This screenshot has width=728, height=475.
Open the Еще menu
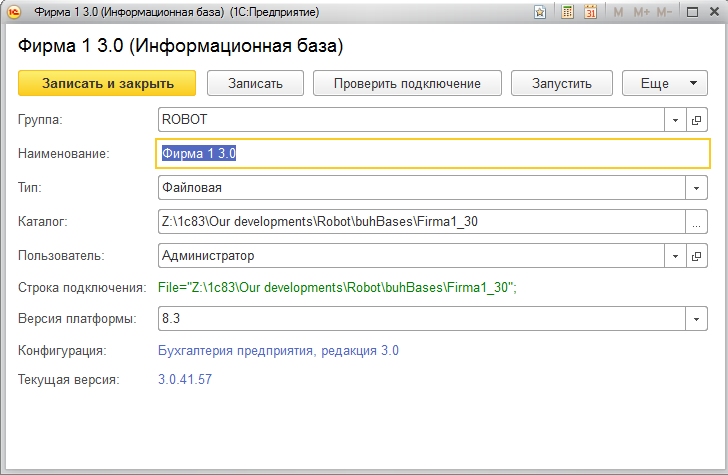pyautogui.click(x=665, y=83)
